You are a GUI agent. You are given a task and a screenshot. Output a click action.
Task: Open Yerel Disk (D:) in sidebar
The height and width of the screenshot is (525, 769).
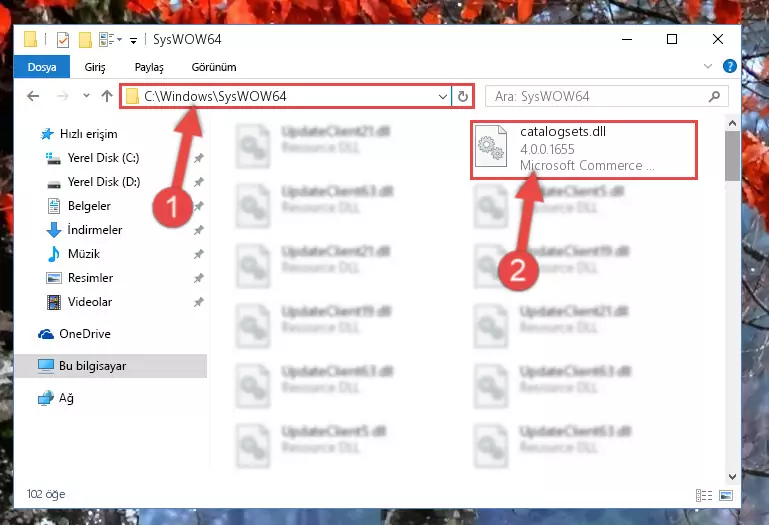(x=104, y=182)
